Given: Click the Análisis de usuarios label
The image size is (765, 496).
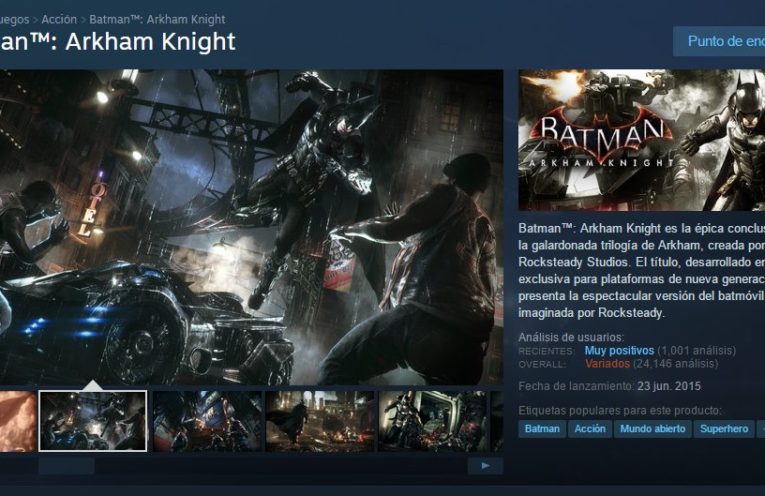Looking at the screenshot, I should coord(571,337).
